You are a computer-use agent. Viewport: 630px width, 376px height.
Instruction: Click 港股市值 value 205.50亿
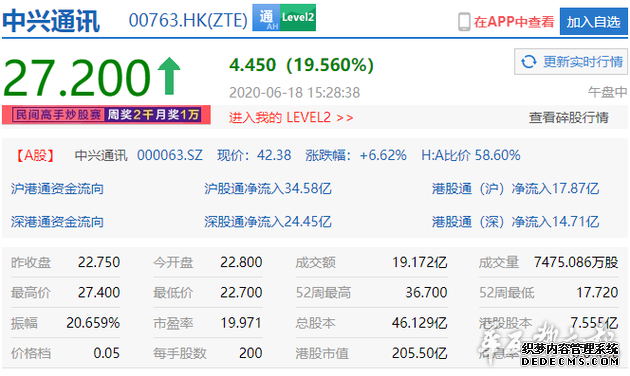click(x=419, y=354)
